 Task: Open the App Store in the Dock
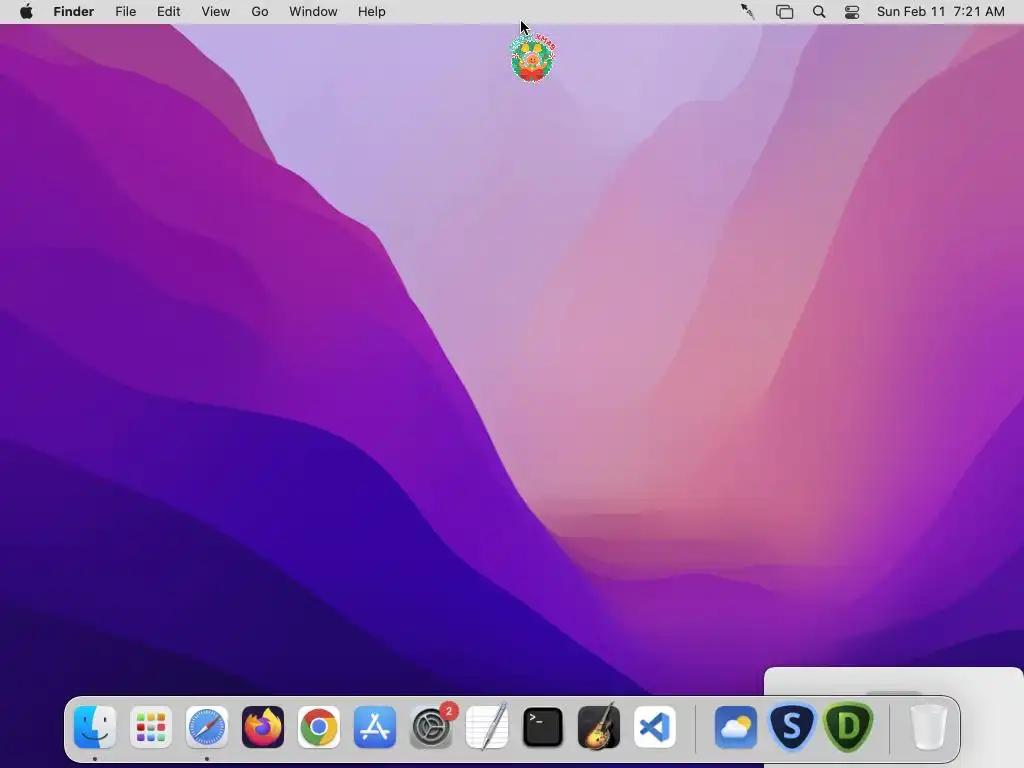click(375, 727)
